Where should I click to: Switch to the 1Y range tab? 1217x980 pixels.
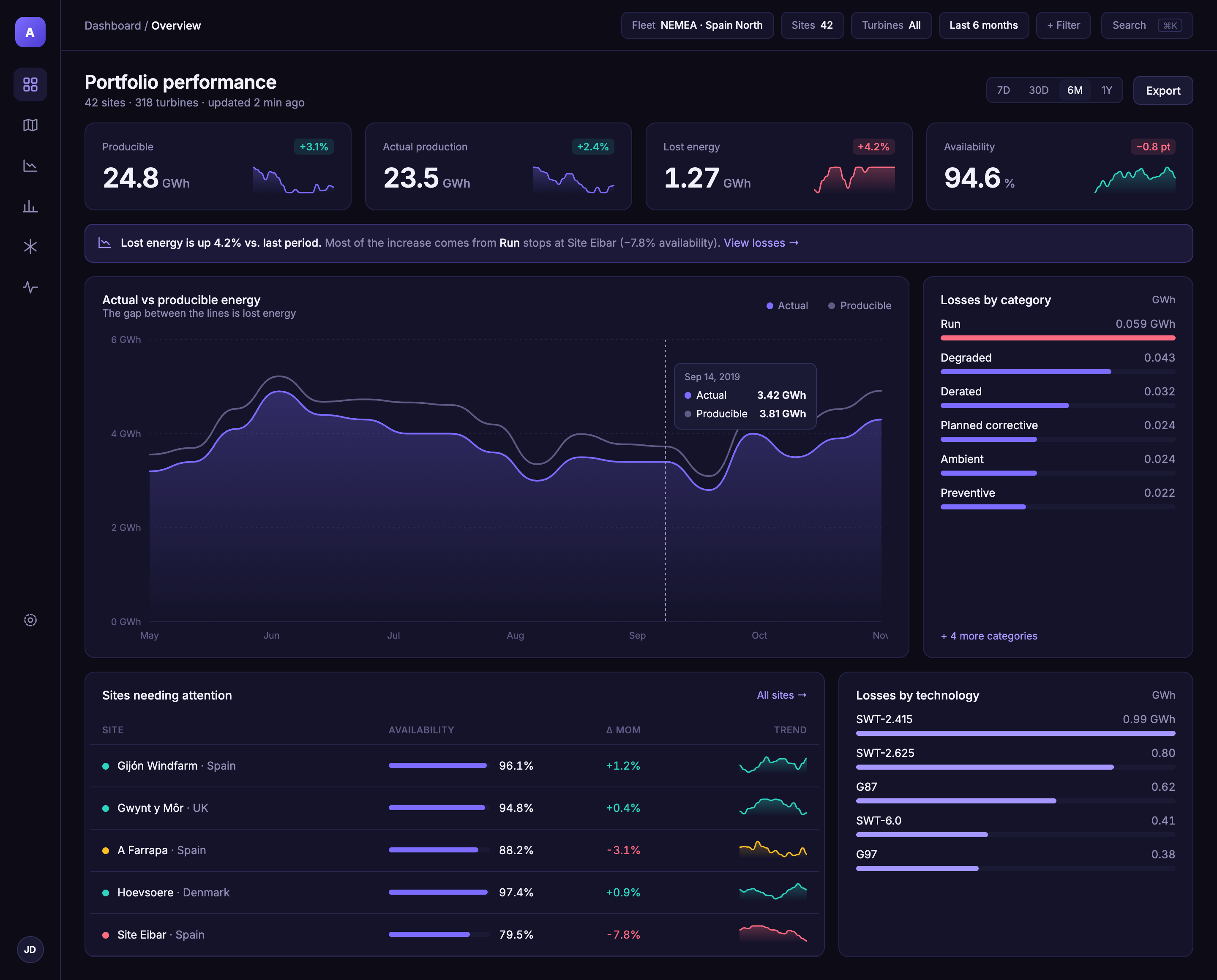coord(1106,90)
